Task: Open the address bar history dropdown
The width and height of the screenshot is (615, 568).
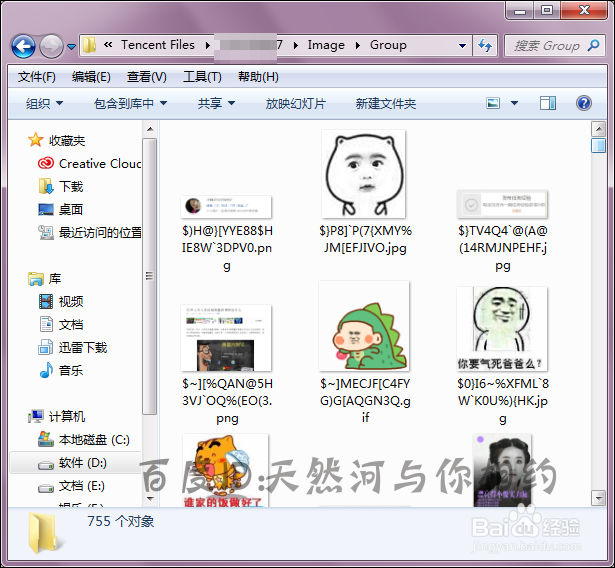Action: (462, 46)
